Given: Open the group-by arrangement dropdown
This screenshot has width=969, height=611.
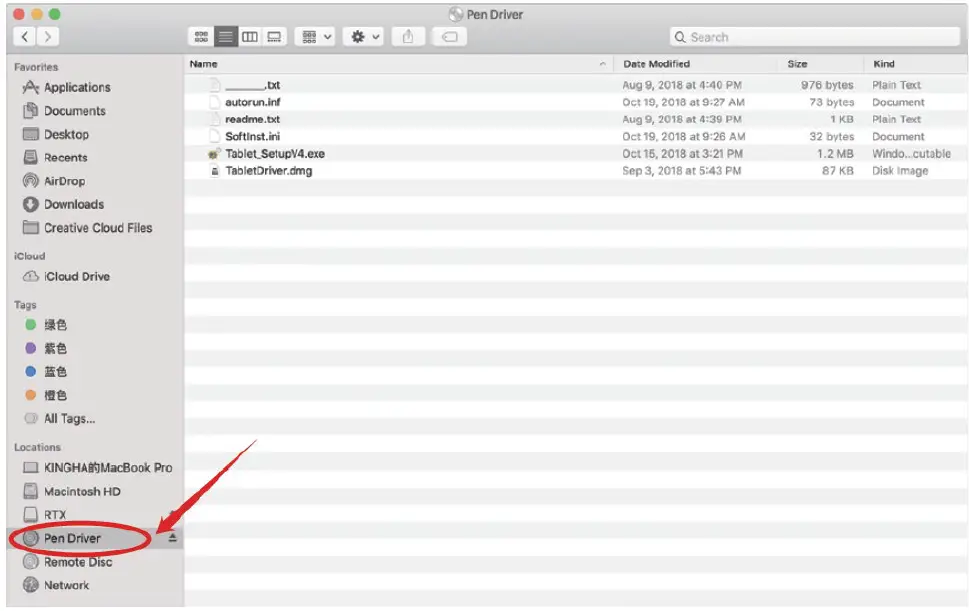Looking at the screenshot, I should (315, 37).
